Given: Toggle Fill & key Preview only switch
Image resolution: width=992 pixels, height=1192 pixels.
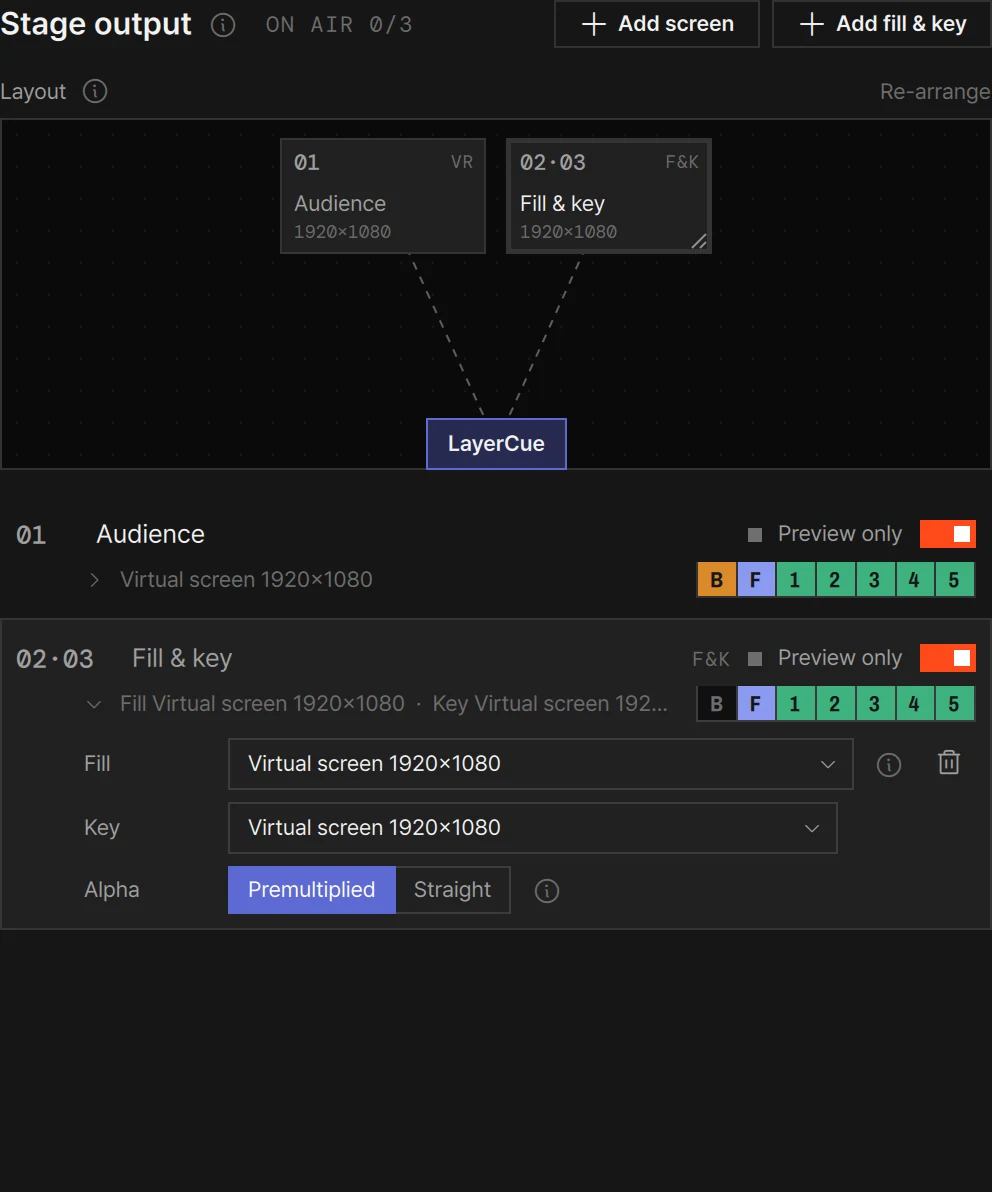Looking at the screenshot, I should (947, 658).
